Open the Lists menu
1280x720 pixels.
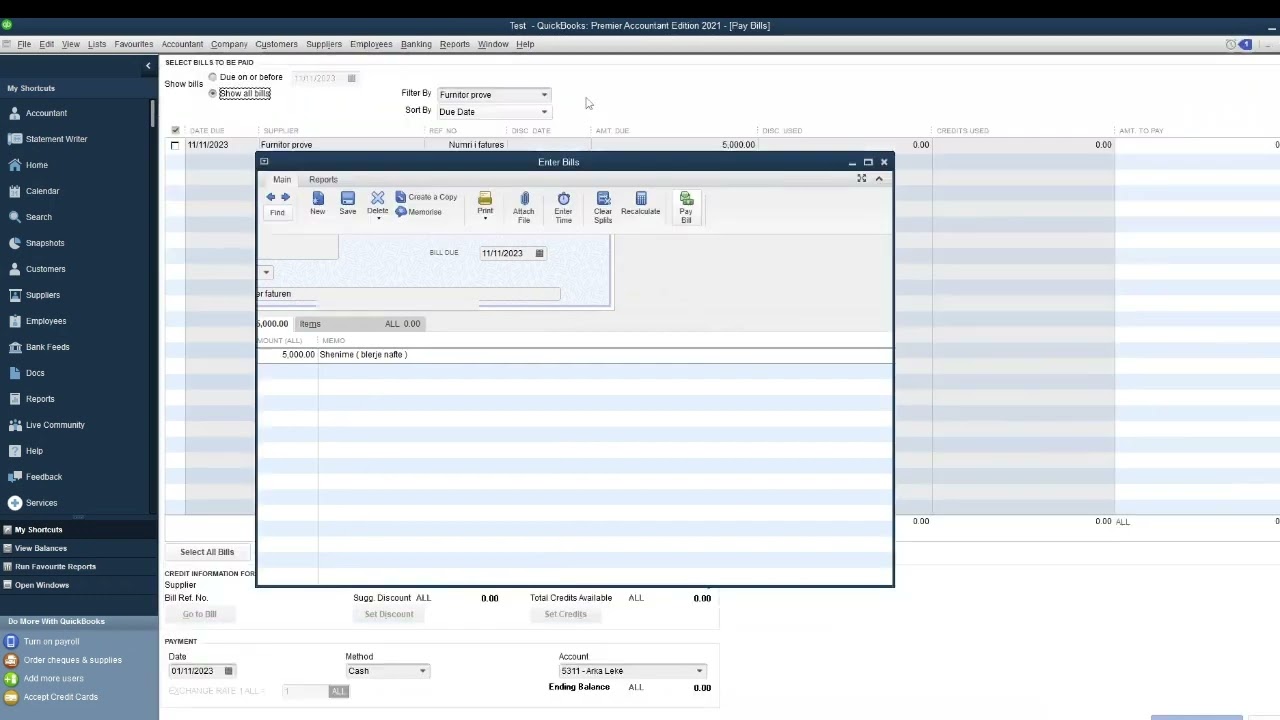(x=97, y=44)
